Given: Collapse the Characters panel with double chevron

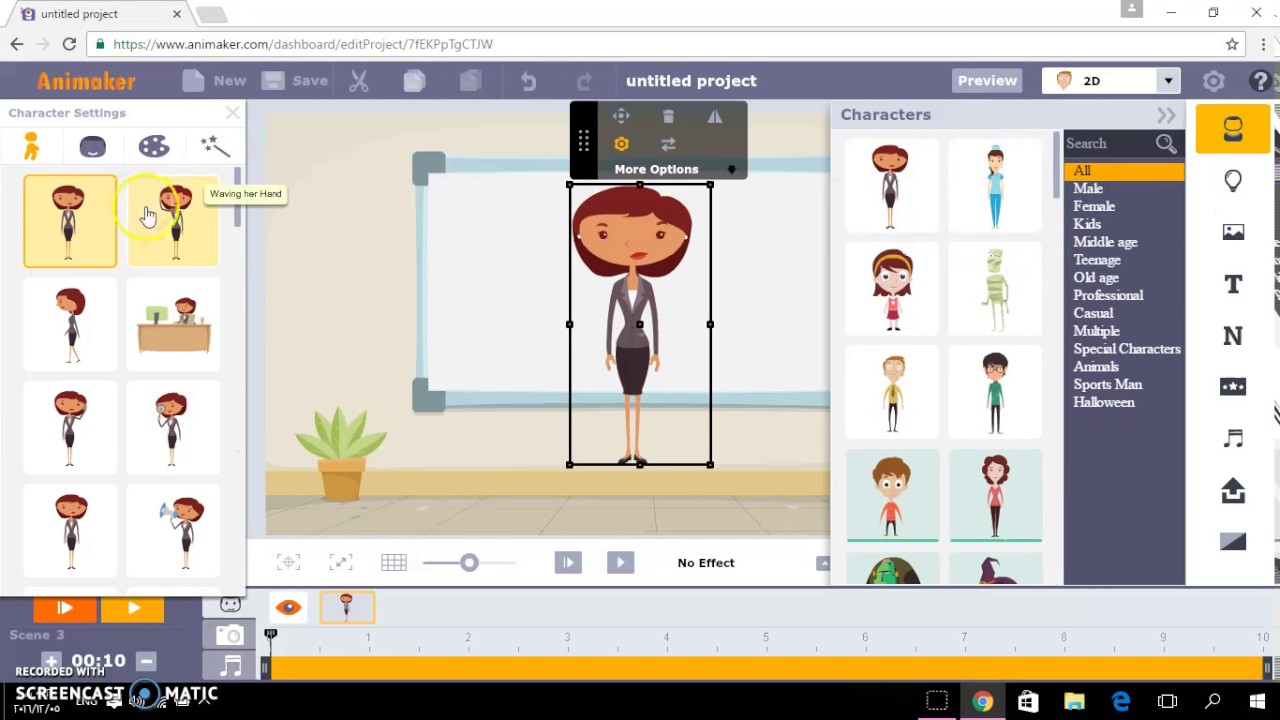Looking at the screenshot, I should pyautogui.click(x=1166, y=115).
